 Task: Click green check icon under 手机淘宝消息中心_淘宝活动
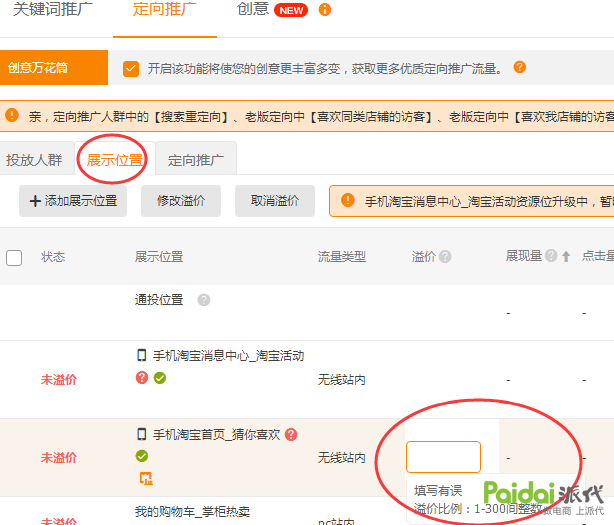[160, 378]
